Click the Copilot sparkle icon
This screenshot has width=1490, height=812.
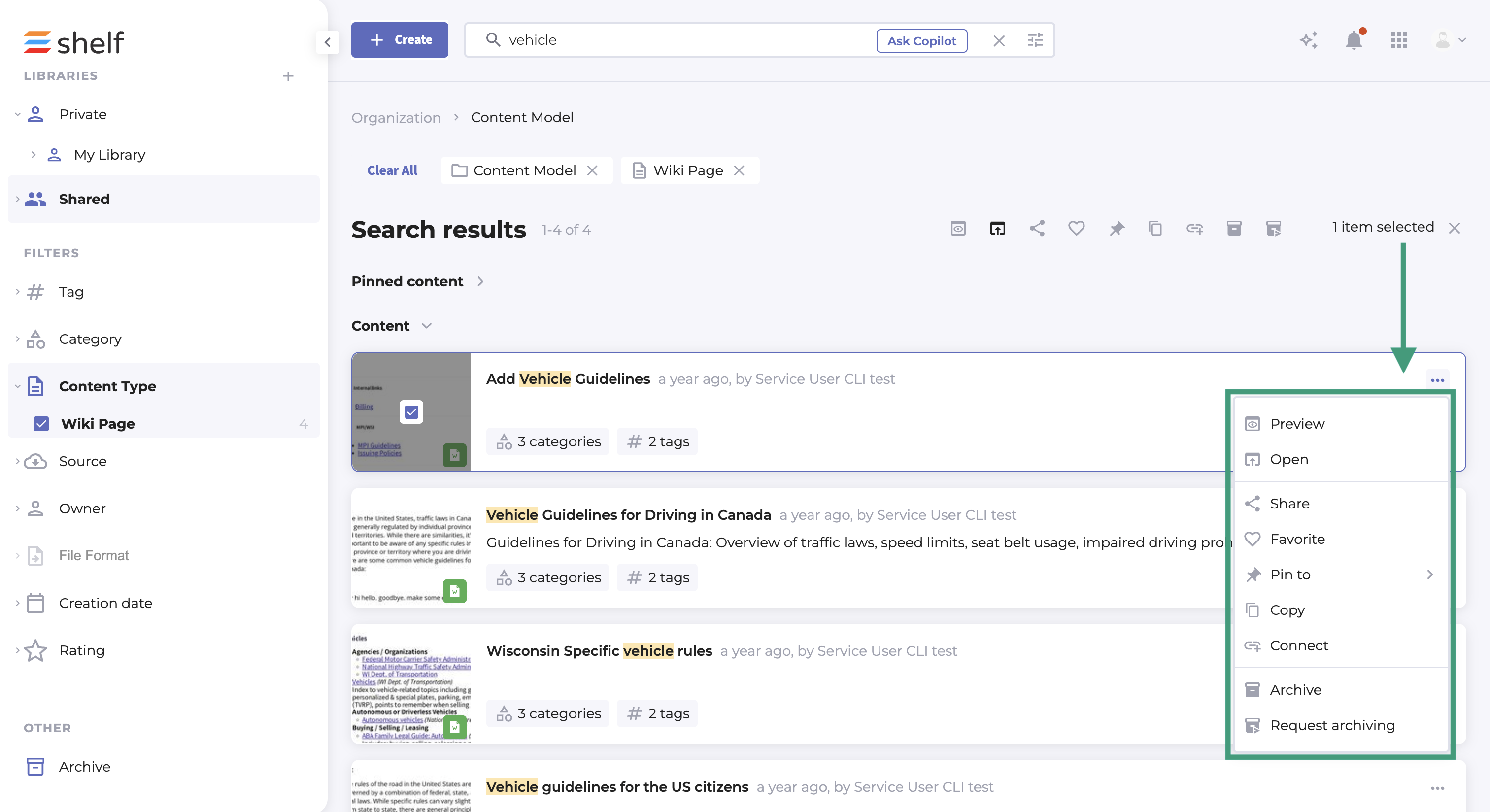click(1308, 40)
